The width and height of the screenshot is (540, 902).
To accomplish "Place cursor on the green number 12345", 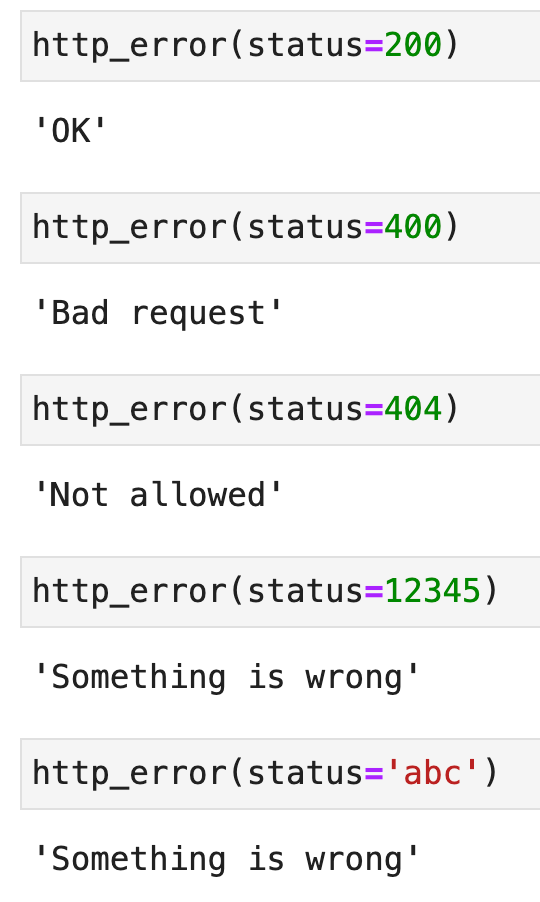I will point(432,591).
